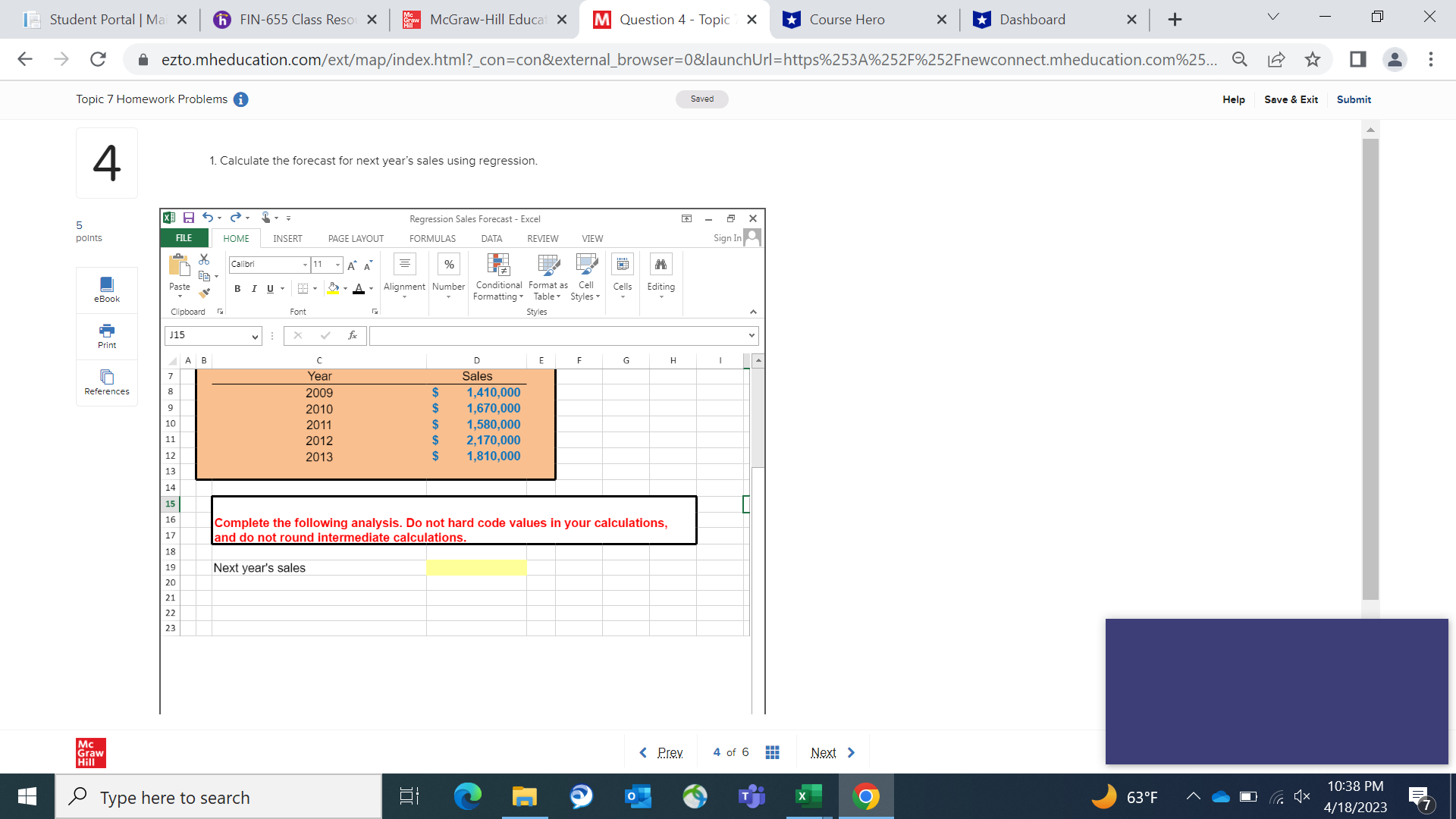Viewport: 1456px width, 819px height.
Task: Toggle italic formatting
Action: [x=253, y=289]
